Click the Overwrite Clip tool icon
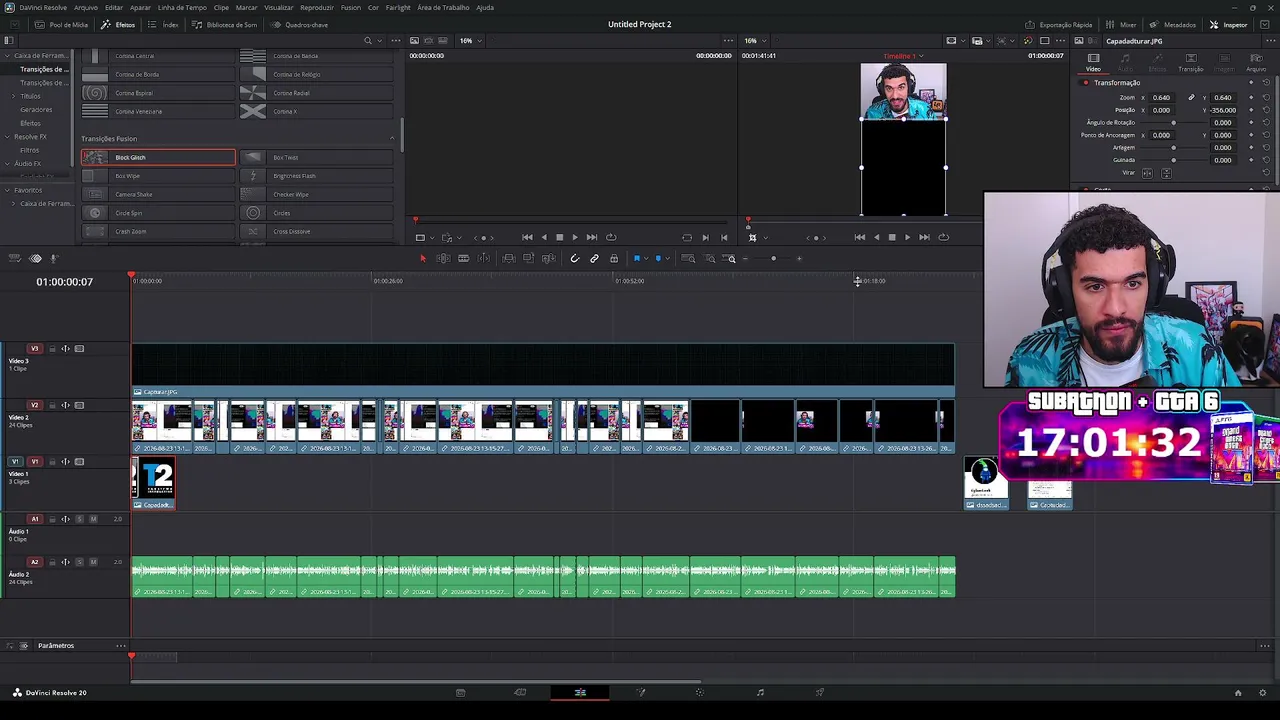The image size is (1280, 720). point(528,259)
